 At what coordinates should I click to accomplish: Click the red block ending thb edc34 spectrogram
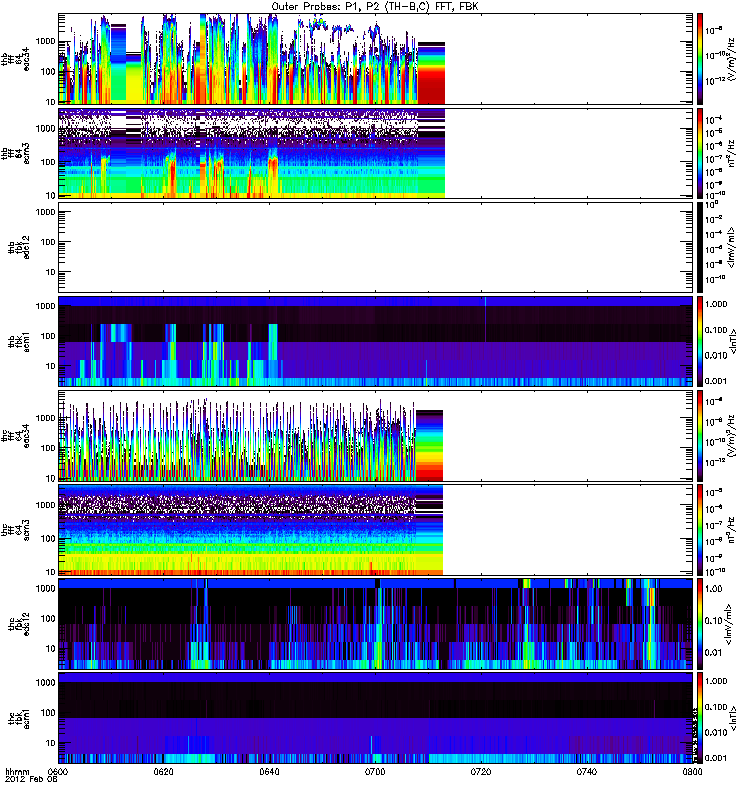(x=431, y=75)
